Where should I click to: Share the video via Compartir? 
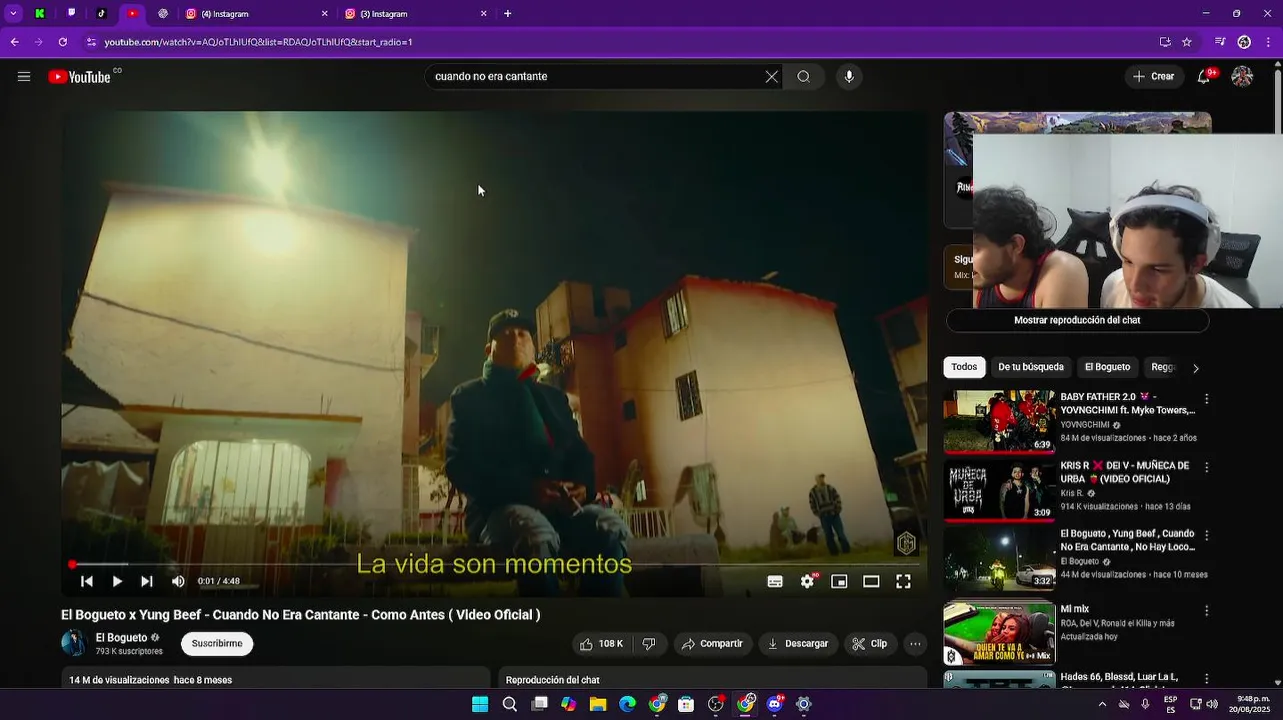pos(712,644)
